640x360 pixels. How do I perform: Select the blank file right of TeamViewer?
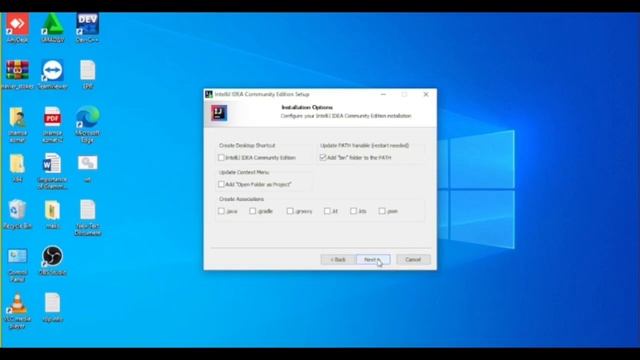click(x=88, y=74)
